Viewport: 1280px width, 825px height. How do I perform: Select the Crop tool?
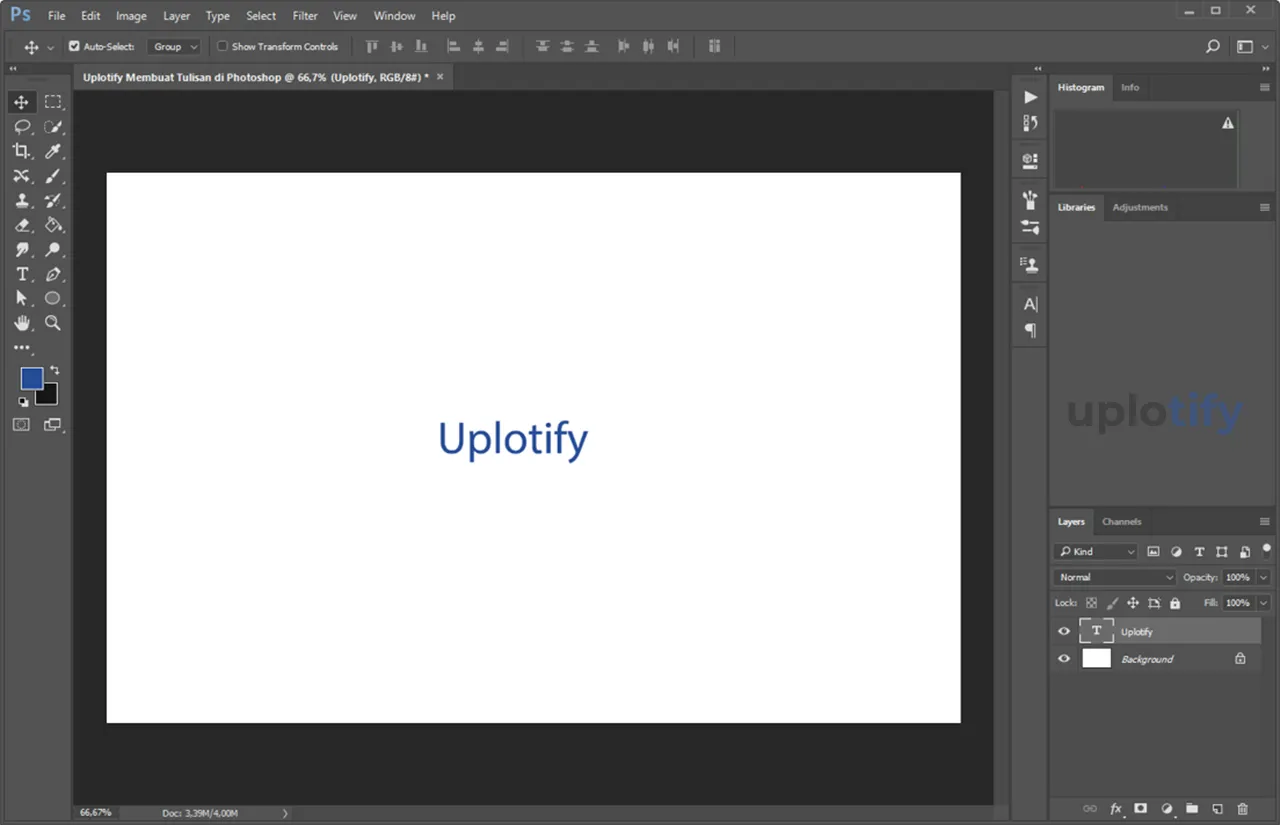[21, 151]
